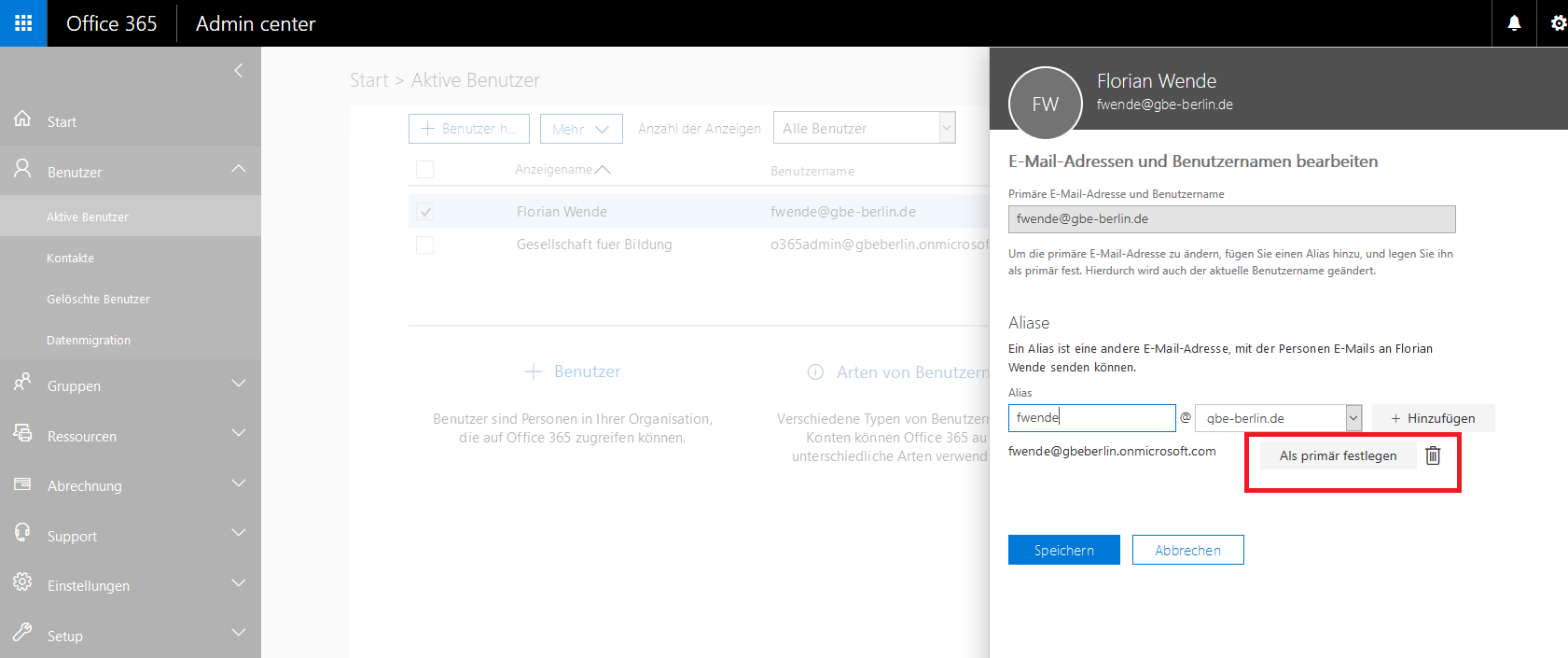The width and height of the screenshot is (1568, 658).
Task: Open settings gear icon in top bar
Action: click(1558, 23)
